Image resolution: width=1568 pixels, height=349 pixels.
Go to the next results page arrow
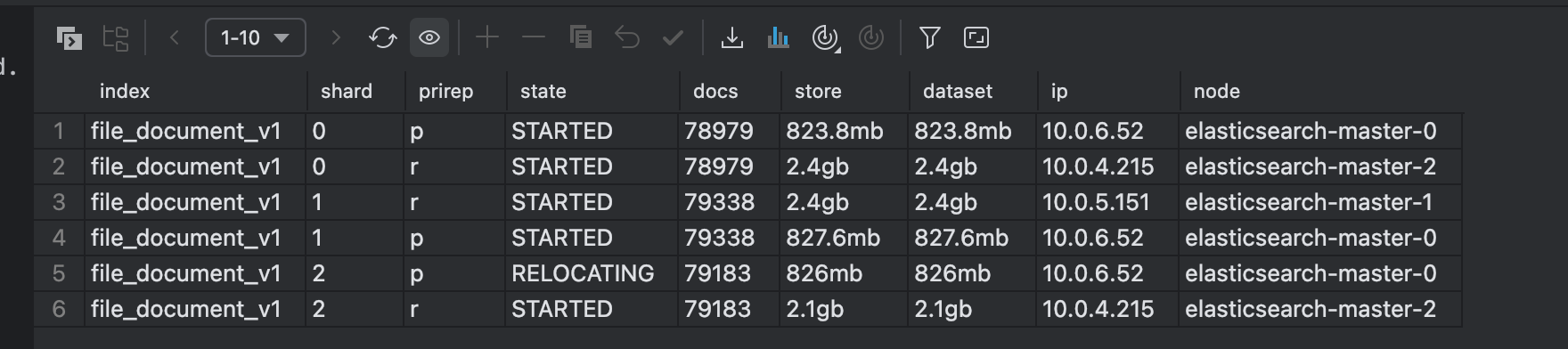[335, 37]
